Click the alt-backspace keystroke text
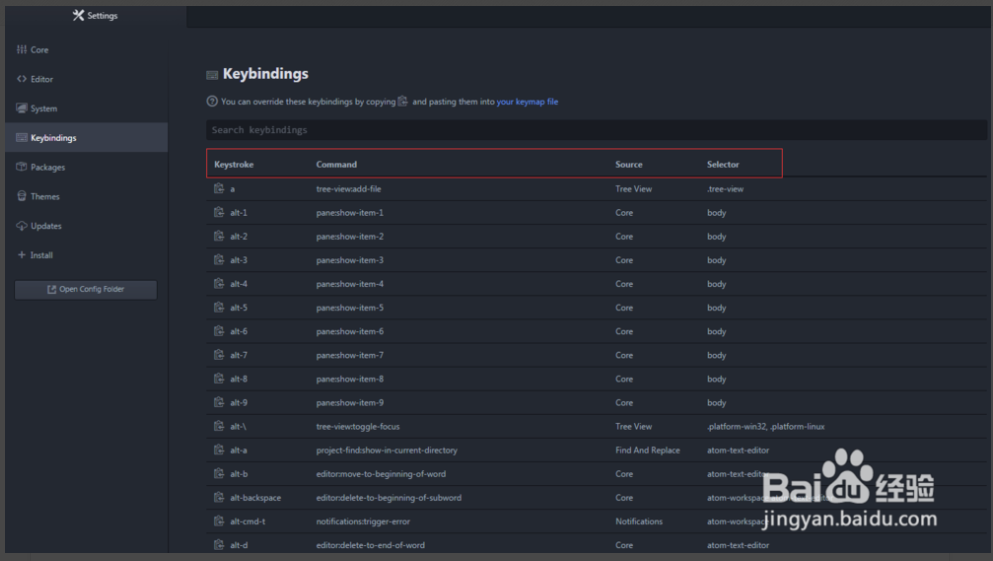993x561 pixels. click(255, 498)
